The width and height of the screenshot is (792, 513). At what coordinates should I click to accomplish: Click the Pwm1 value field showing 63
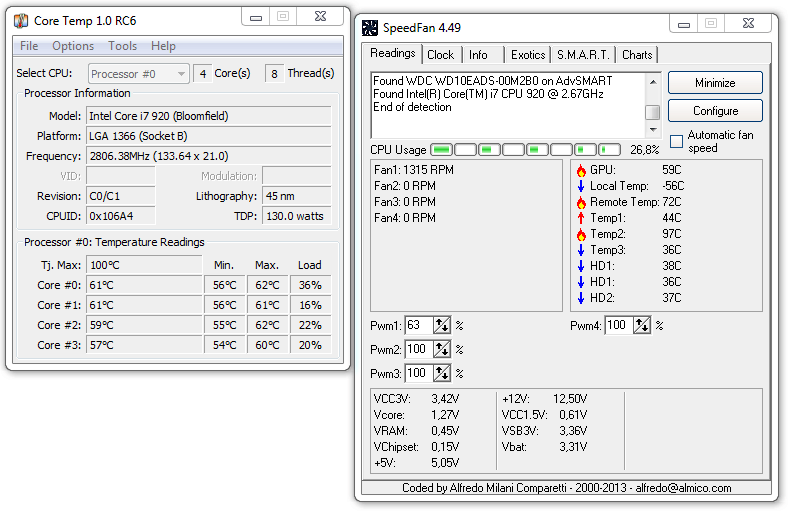[x=419, y=325]
